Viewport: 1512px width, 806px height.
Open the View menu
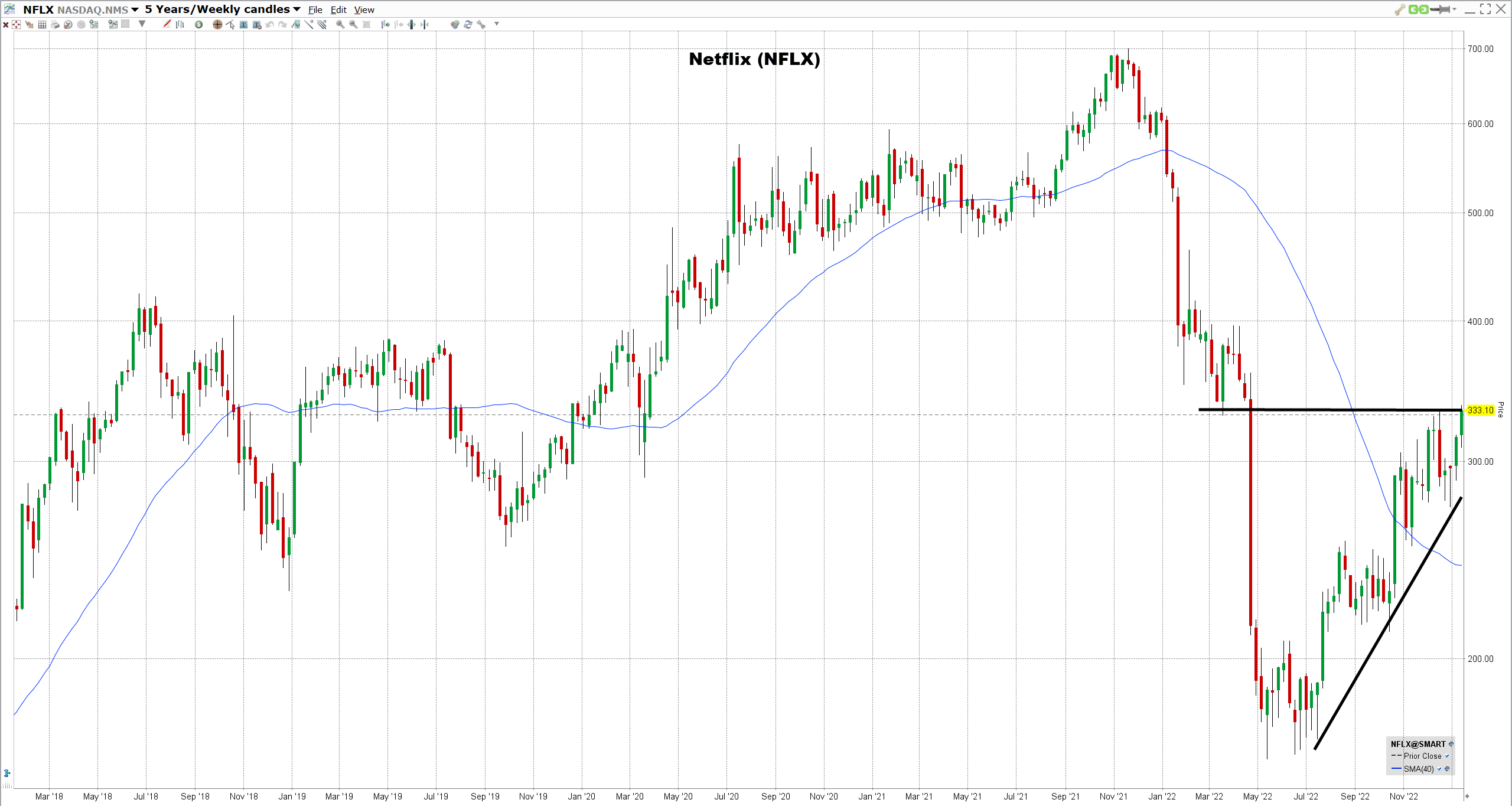[364, 10]
